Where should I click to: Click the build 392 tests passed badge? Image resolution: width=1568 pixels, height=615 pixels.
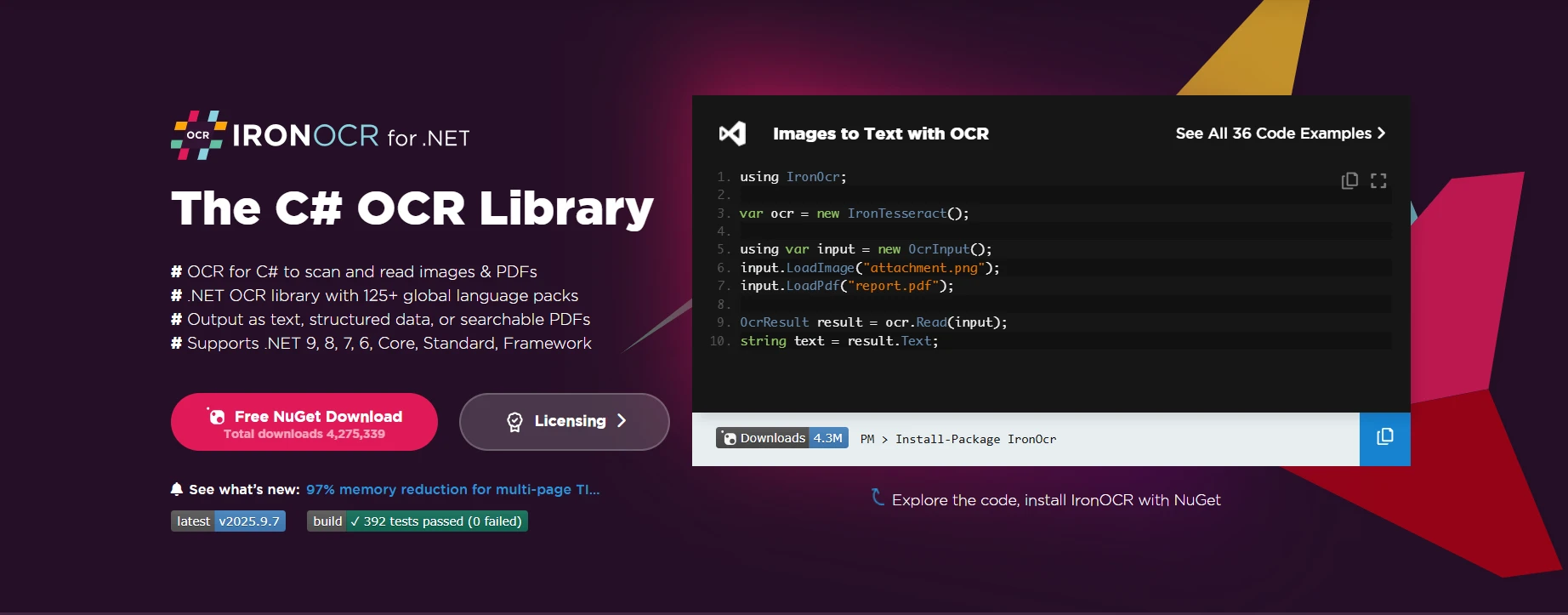[417, 521]
